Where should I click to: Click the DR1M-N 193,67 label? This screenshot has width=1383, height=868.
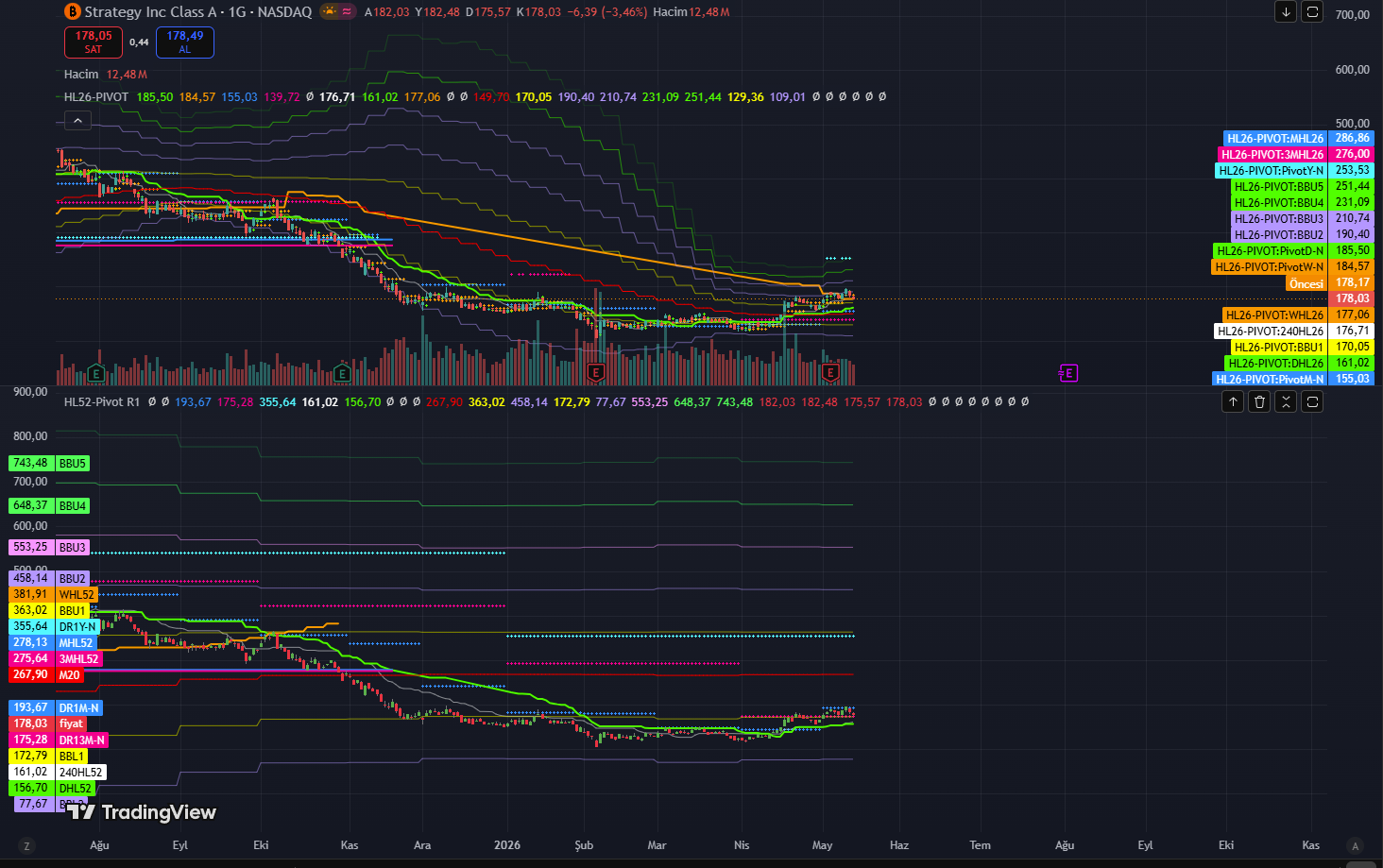pyautogui.click(x=56, y=708)
